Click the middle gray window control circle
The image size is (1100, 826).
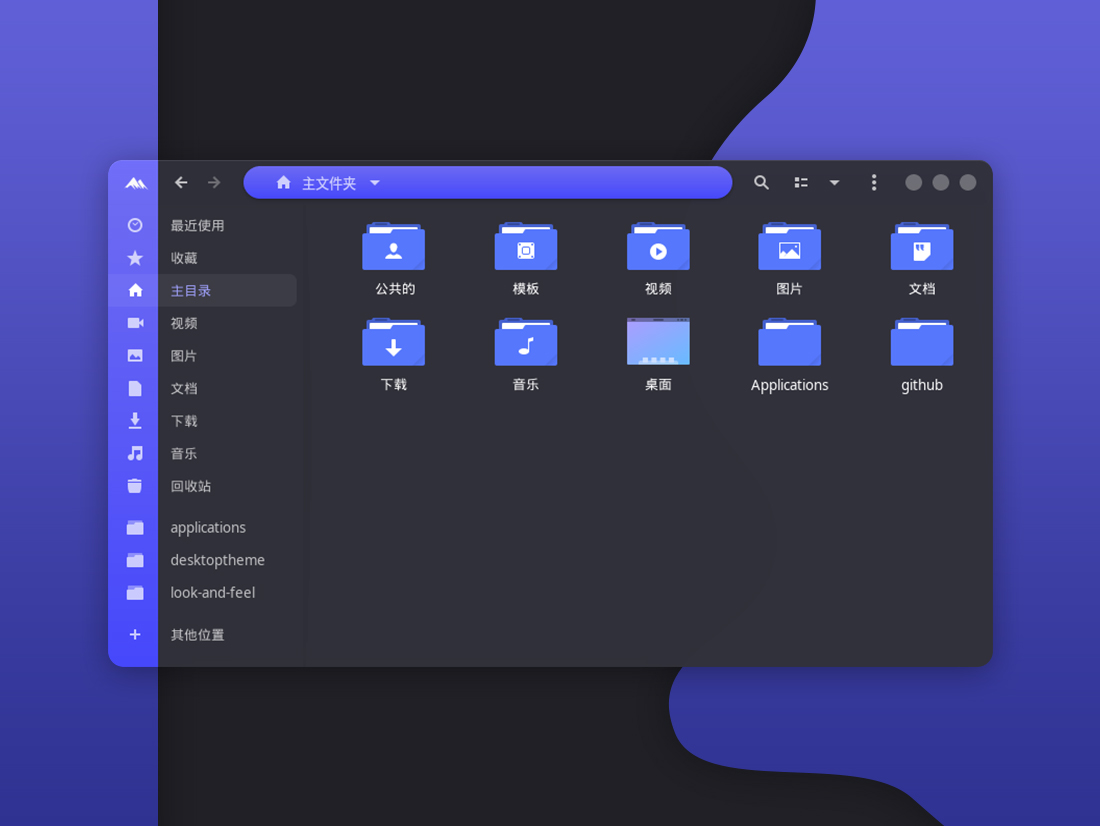[x=941, y=182]
